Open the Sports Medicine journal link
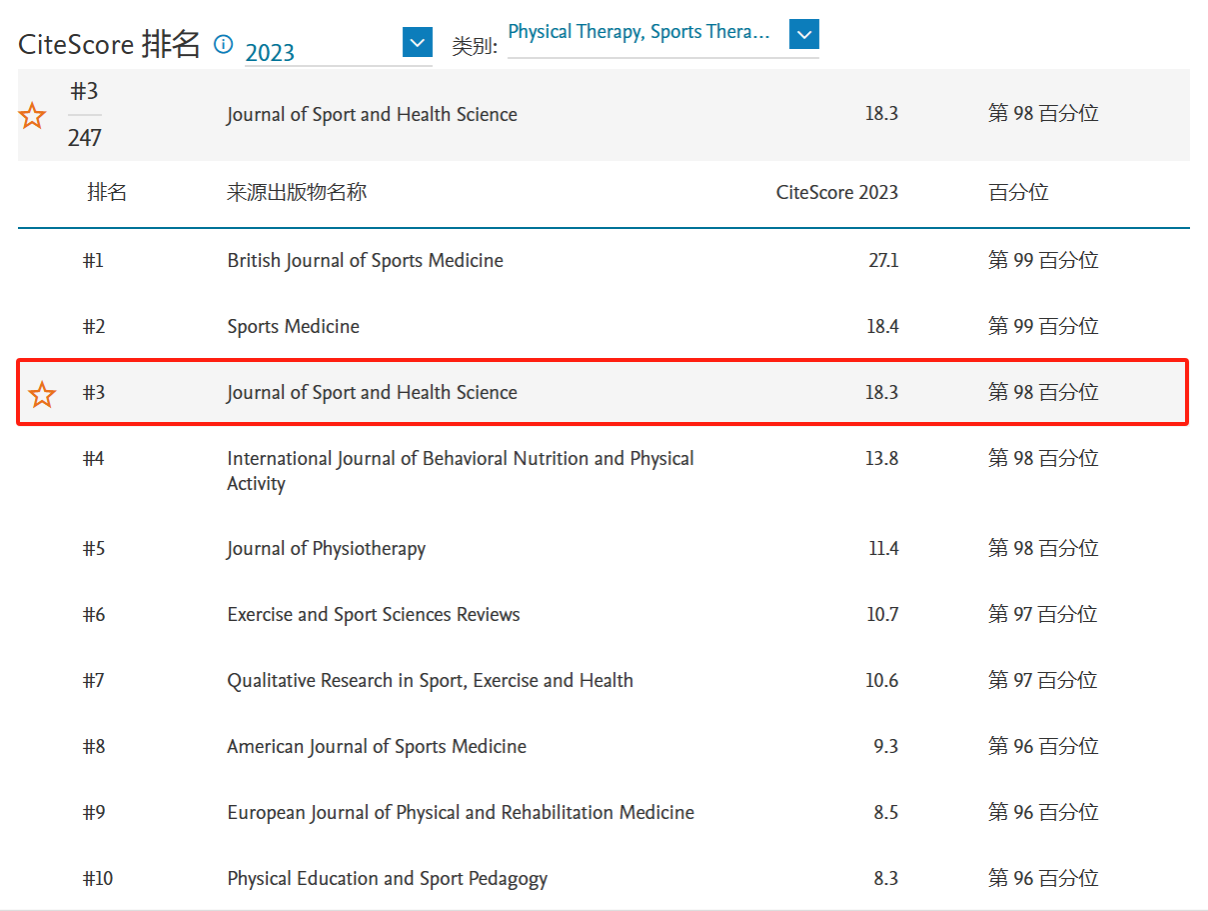 coord(293,327)
